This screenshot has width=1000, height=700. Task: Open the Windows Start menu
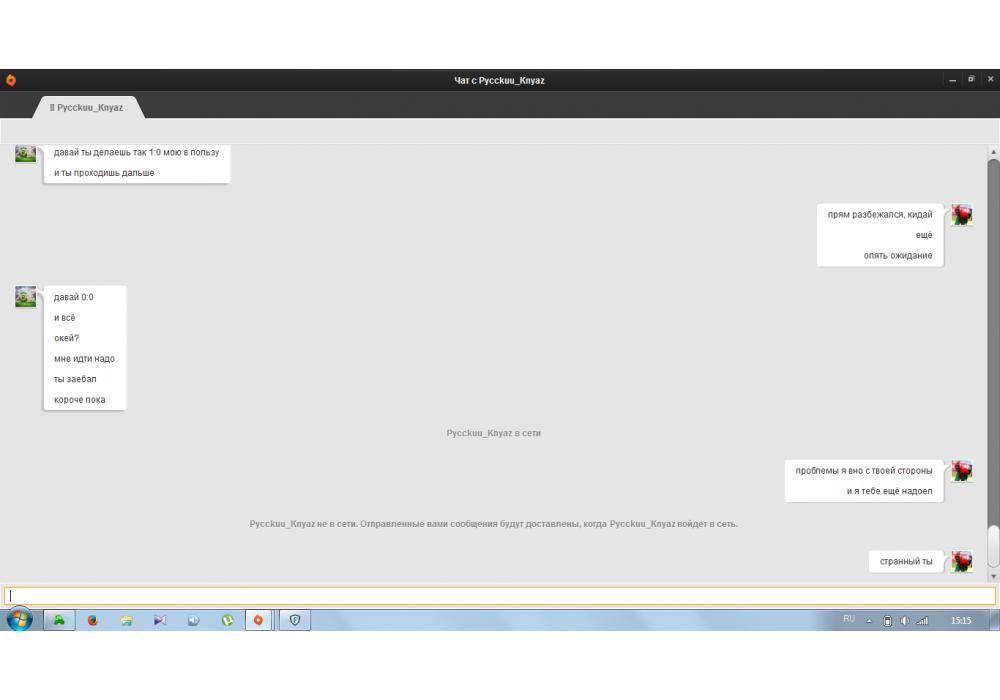19,620
